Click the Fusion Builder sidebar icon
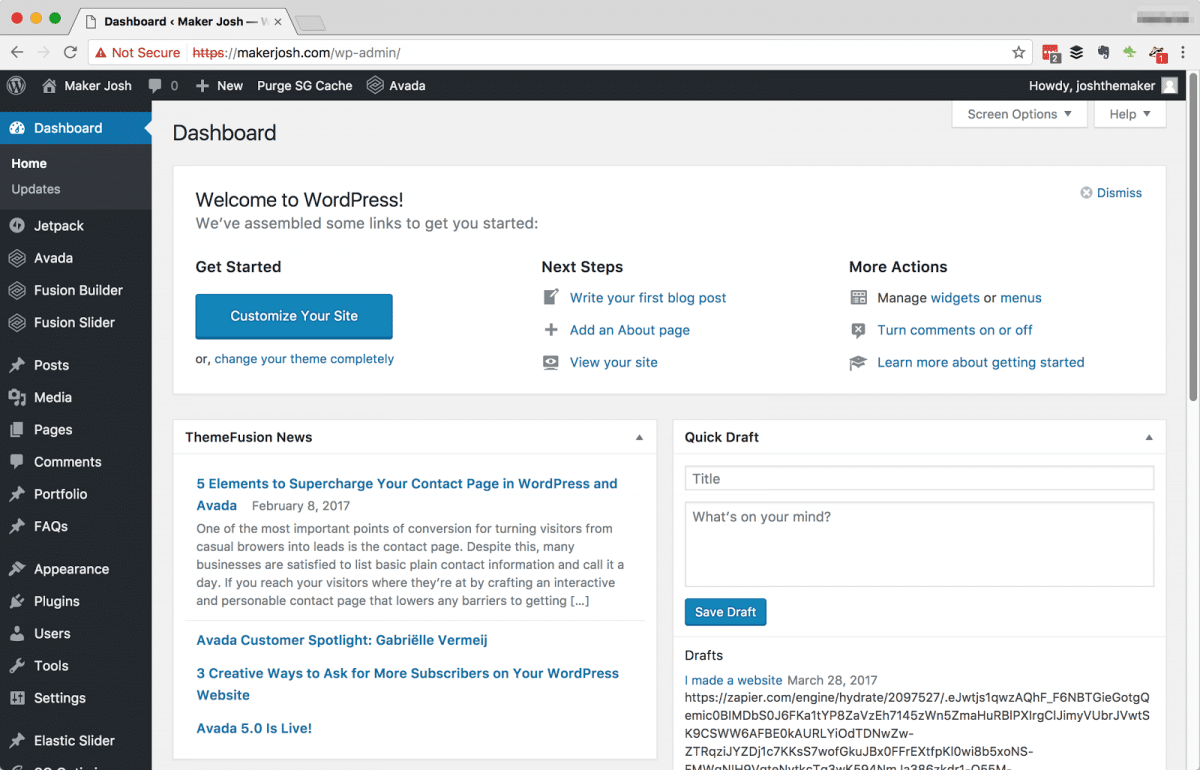The width and height of the screenshot is (1200, 770). (16, 290)
